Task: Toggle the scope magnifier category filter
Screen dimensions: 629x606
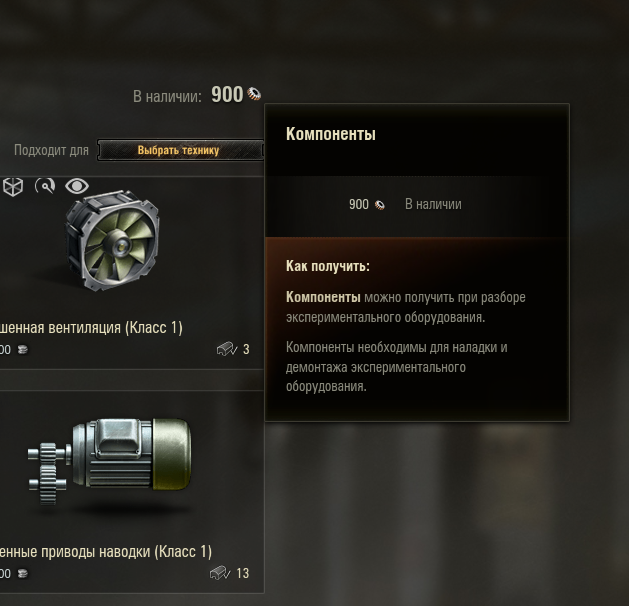Action: [45, 186]
